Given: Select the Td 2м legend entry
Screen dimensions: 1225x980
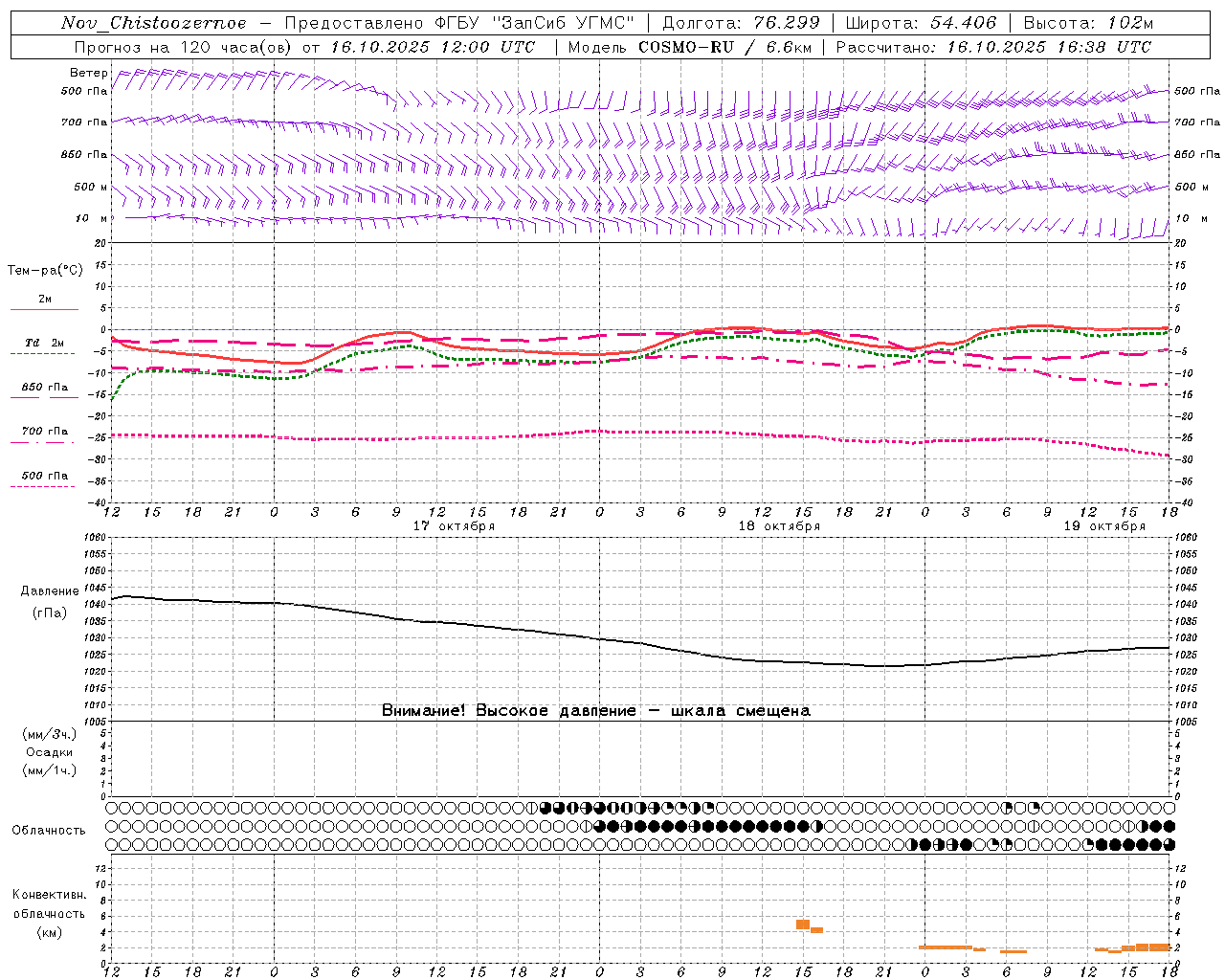Looking at the screenshot, I should coord(45,343).
